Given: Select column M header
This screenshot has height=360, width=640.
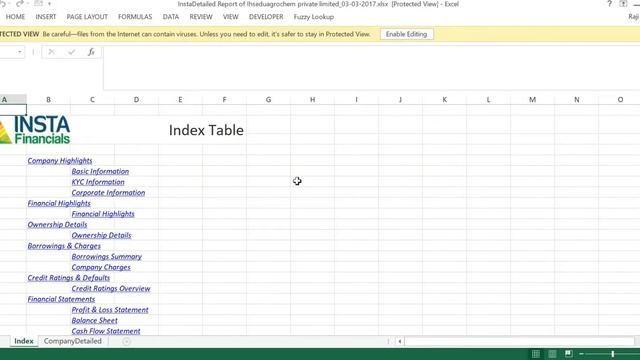Looking at the screenshot, I should tap(532, 99).
